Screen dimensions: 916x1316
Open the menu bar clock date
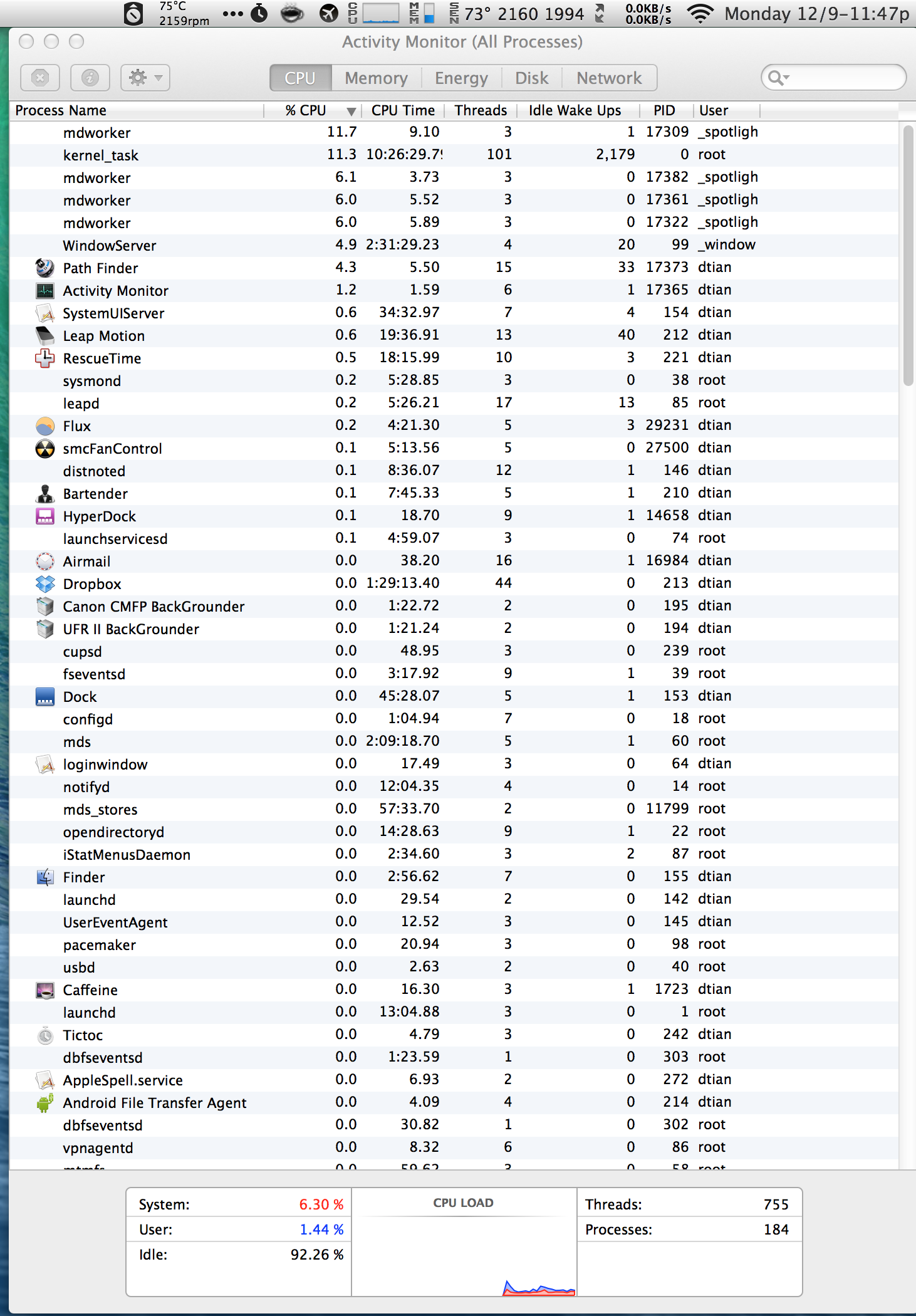point(817,14)
